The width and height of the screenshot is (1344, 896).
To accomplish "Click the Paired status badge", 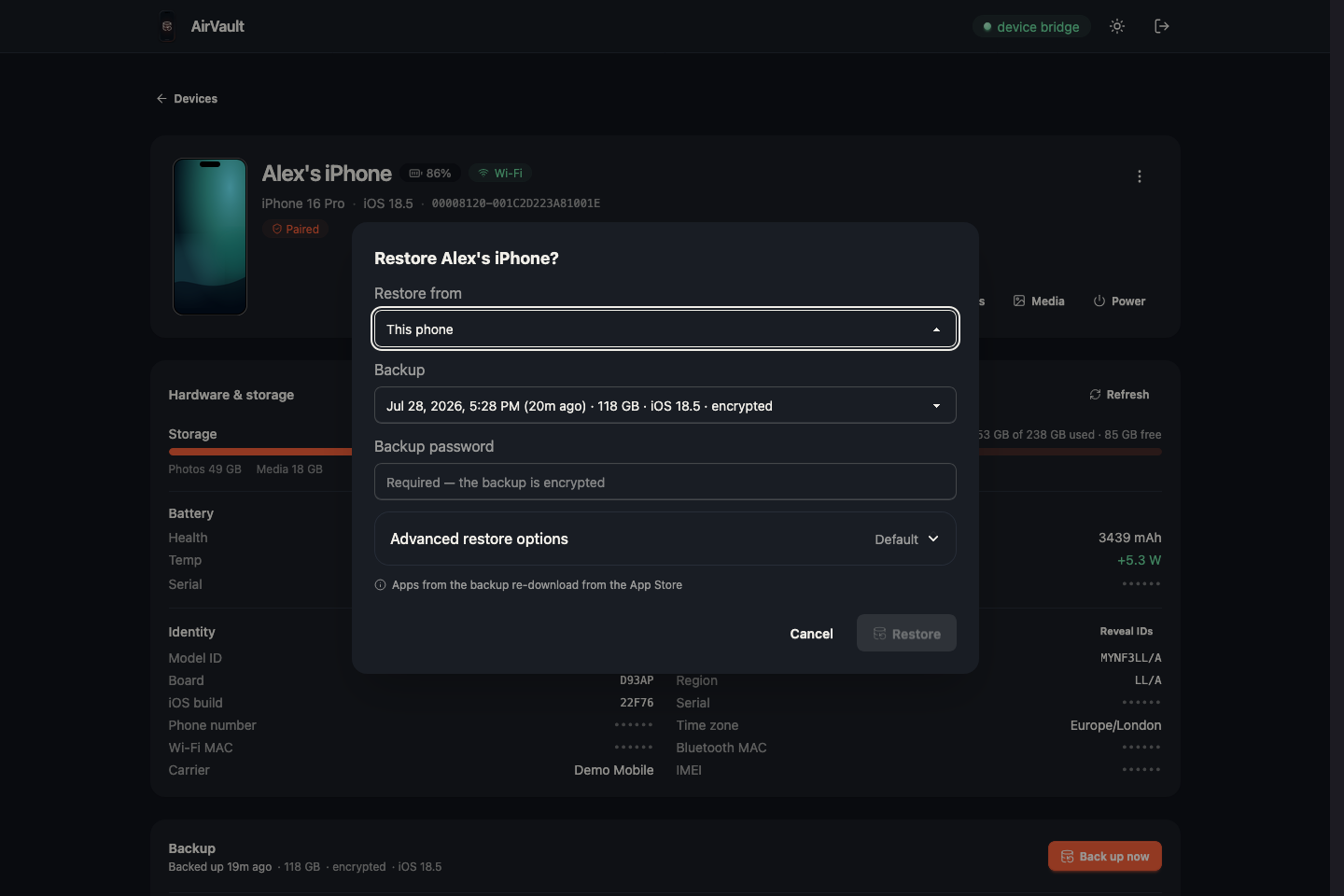I will pyautogui.click(x=296, y=229).
